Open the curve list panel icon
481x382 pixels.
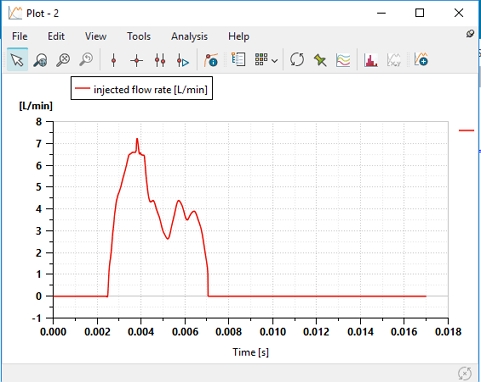238,60
